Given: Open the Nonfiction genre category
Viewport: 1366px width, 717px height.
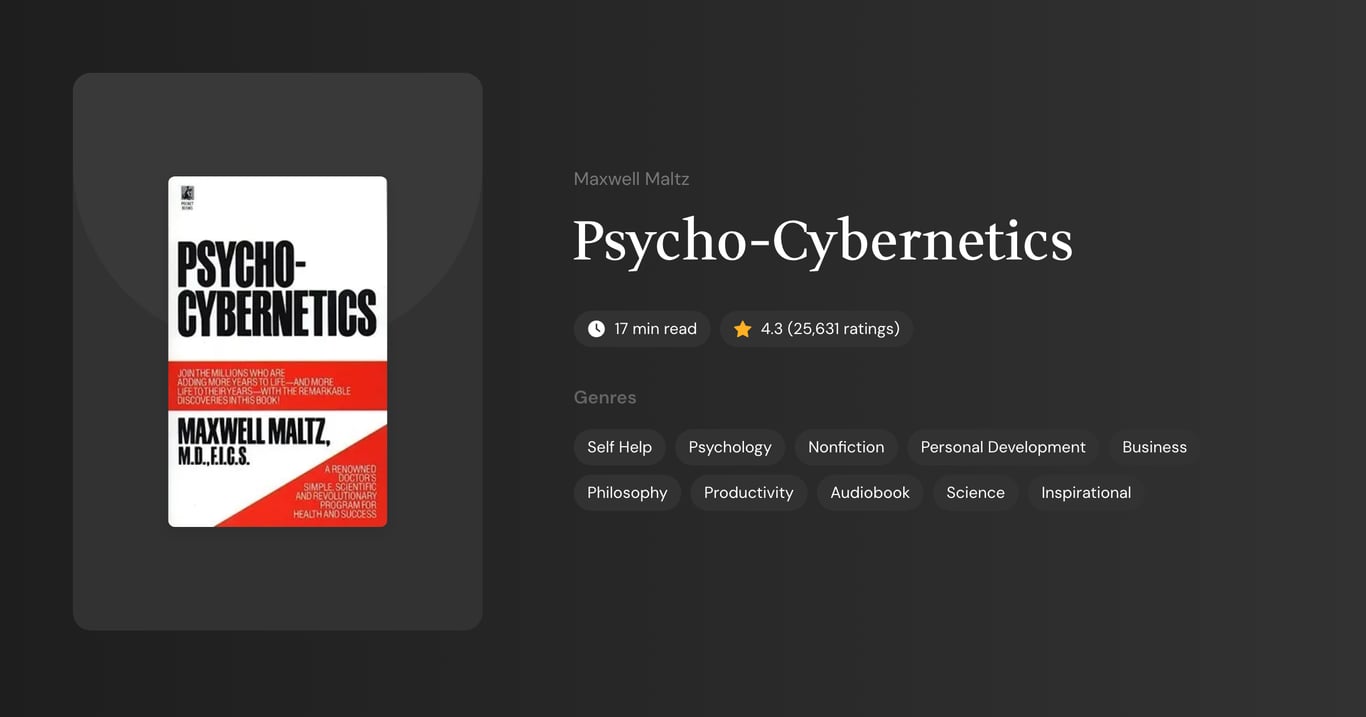Looking at the screenshot, I should coord(846,447).
